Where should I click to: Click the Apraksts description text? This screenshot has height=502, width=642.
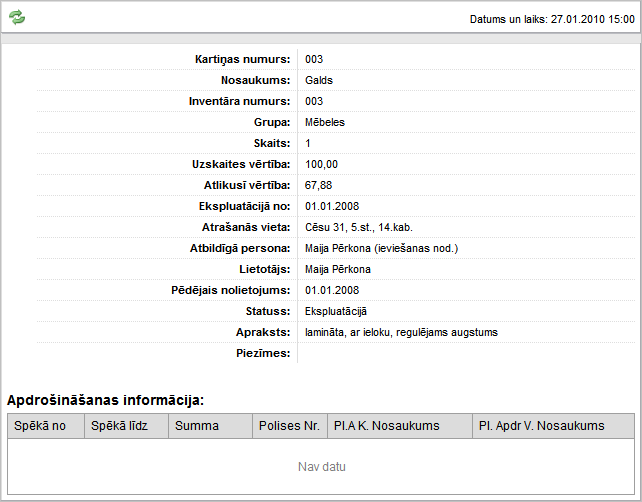pos(401,332)
